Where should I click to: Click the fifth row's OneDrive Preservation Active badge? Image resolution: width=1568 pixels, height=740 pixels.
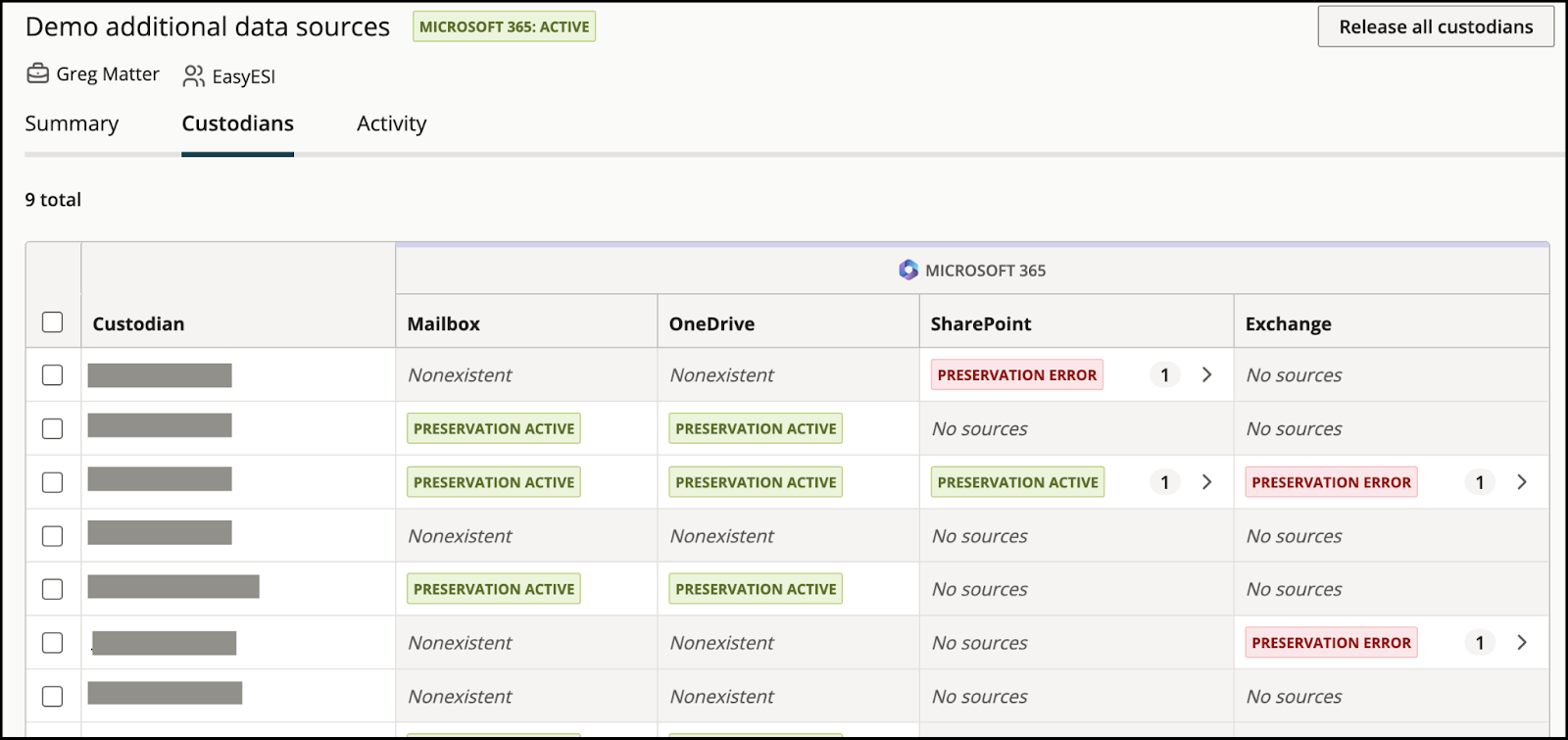[756, 589]
